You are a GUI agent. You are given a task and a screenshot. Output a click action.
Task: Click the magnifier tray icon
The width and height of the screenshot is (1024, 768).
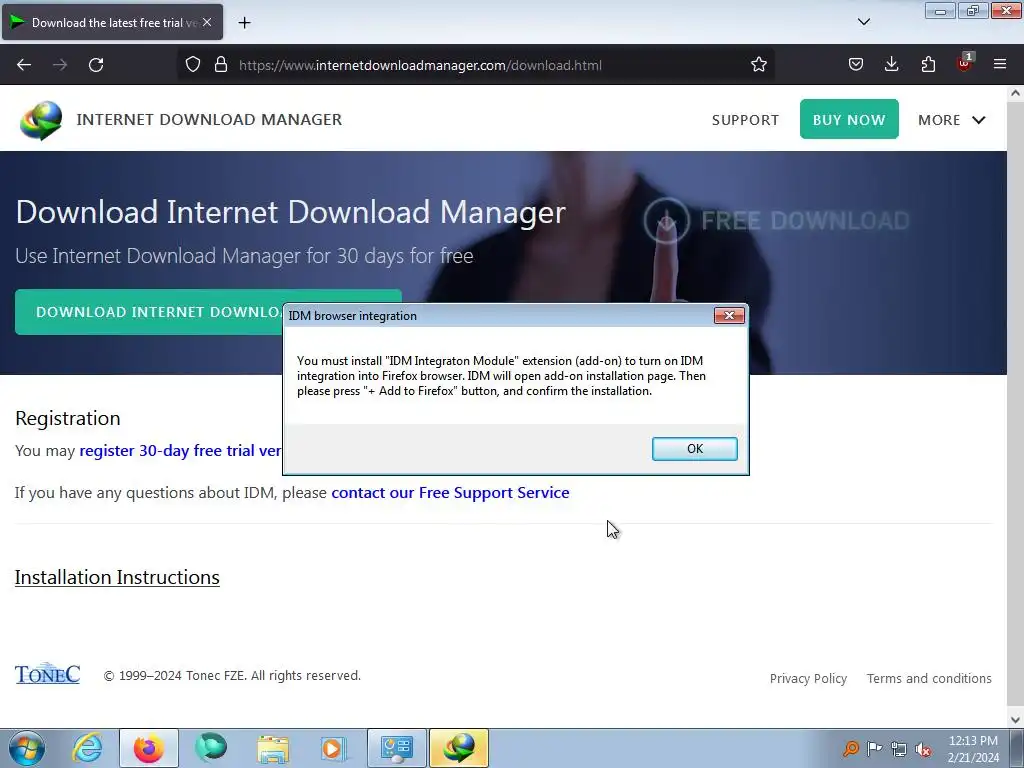click(850, 748)
